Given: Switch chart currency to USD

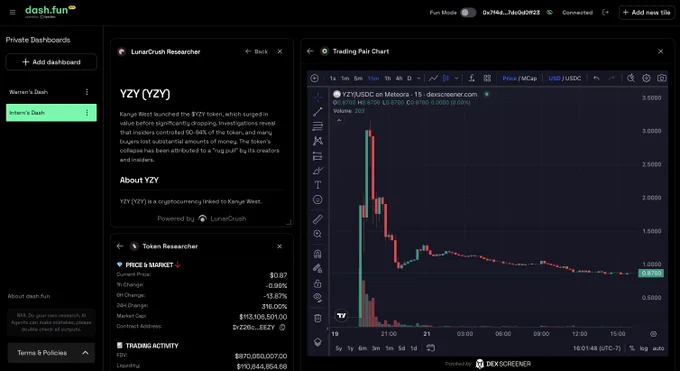Looking at the screenshot, I should [x=555, y=79].
